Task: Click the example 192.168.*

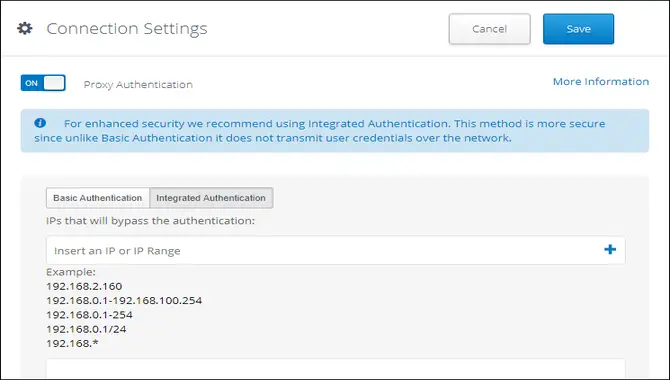Action: point(72,343)
